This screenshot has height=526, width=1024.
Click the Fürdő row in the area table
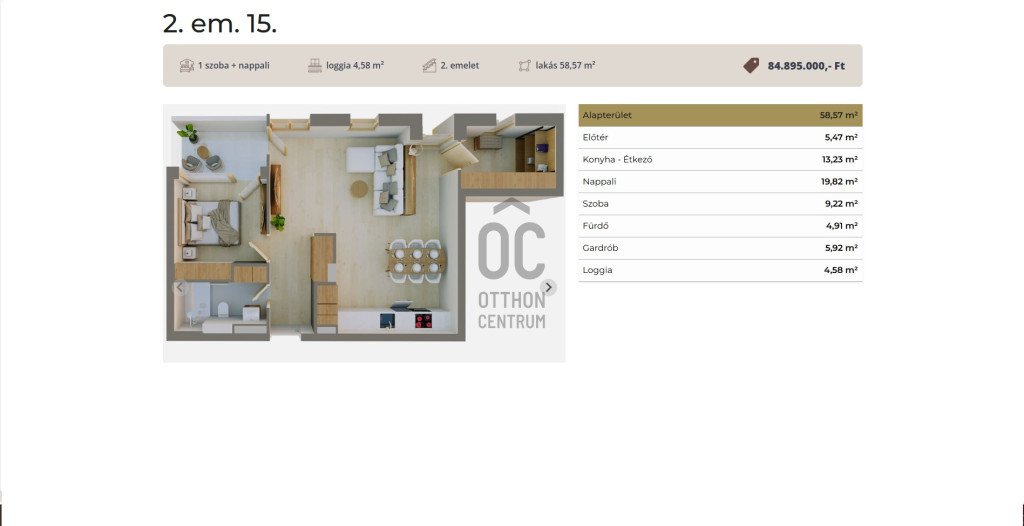(720, 225)
